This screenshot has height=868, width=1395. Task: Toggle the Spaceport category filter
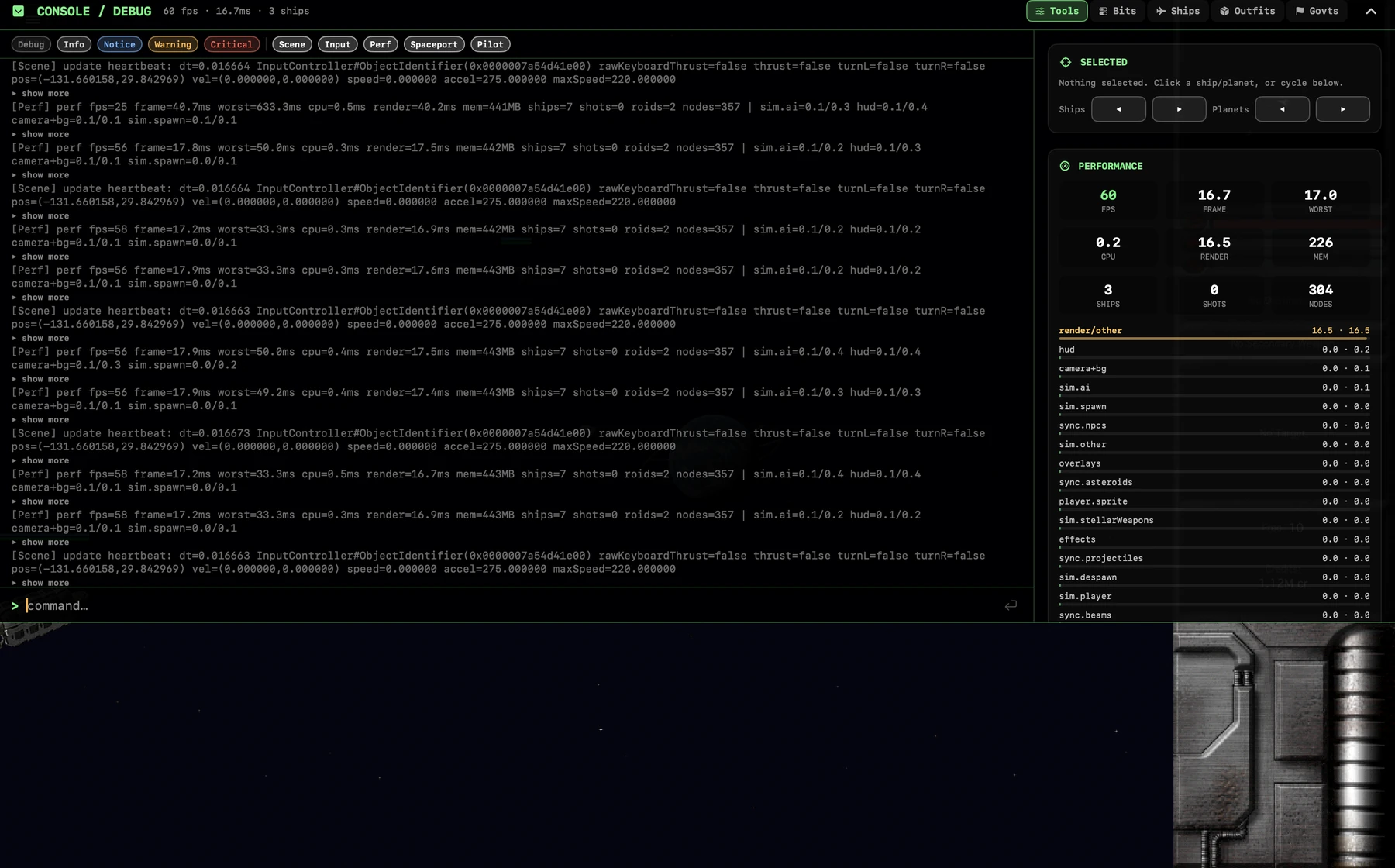(433, 44)
